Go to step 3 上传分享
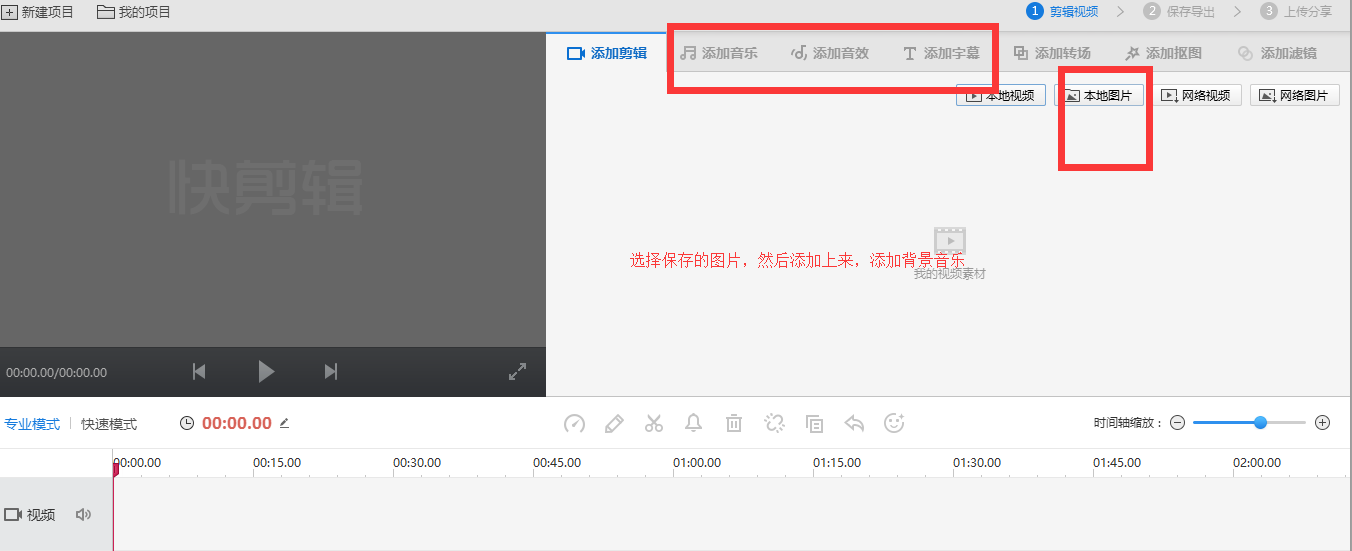Screen dimensions: 1352x551 1297,11
